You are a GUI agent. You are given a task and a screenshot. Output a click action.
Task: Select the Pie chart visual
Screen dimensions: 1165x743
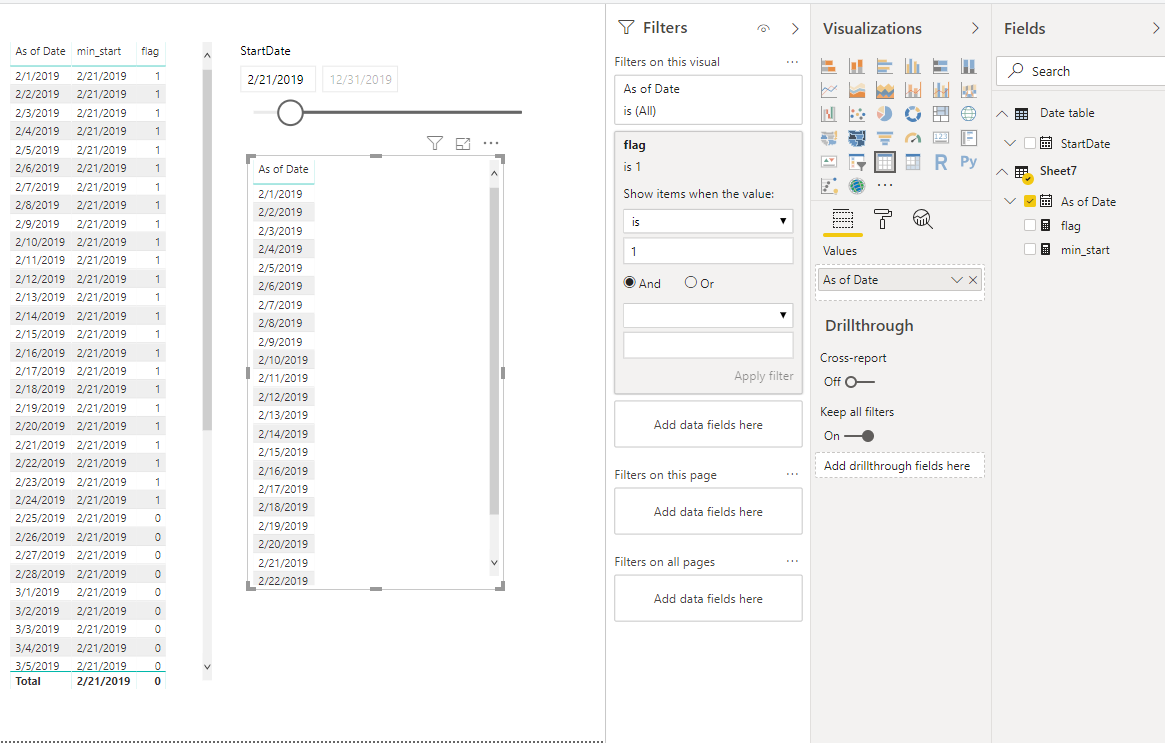coord(884,114)
